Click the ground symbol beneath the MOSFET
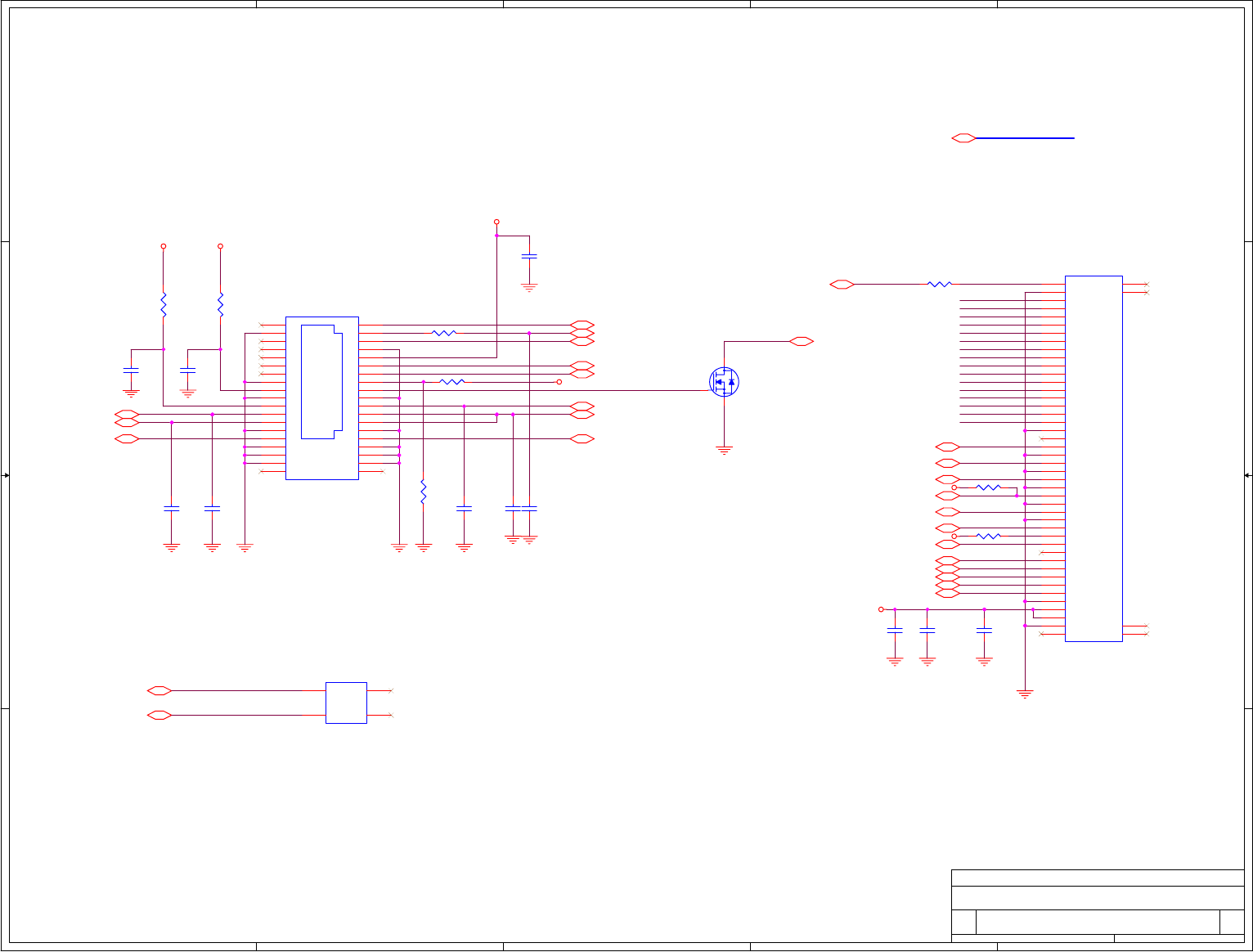 point(724,450)
